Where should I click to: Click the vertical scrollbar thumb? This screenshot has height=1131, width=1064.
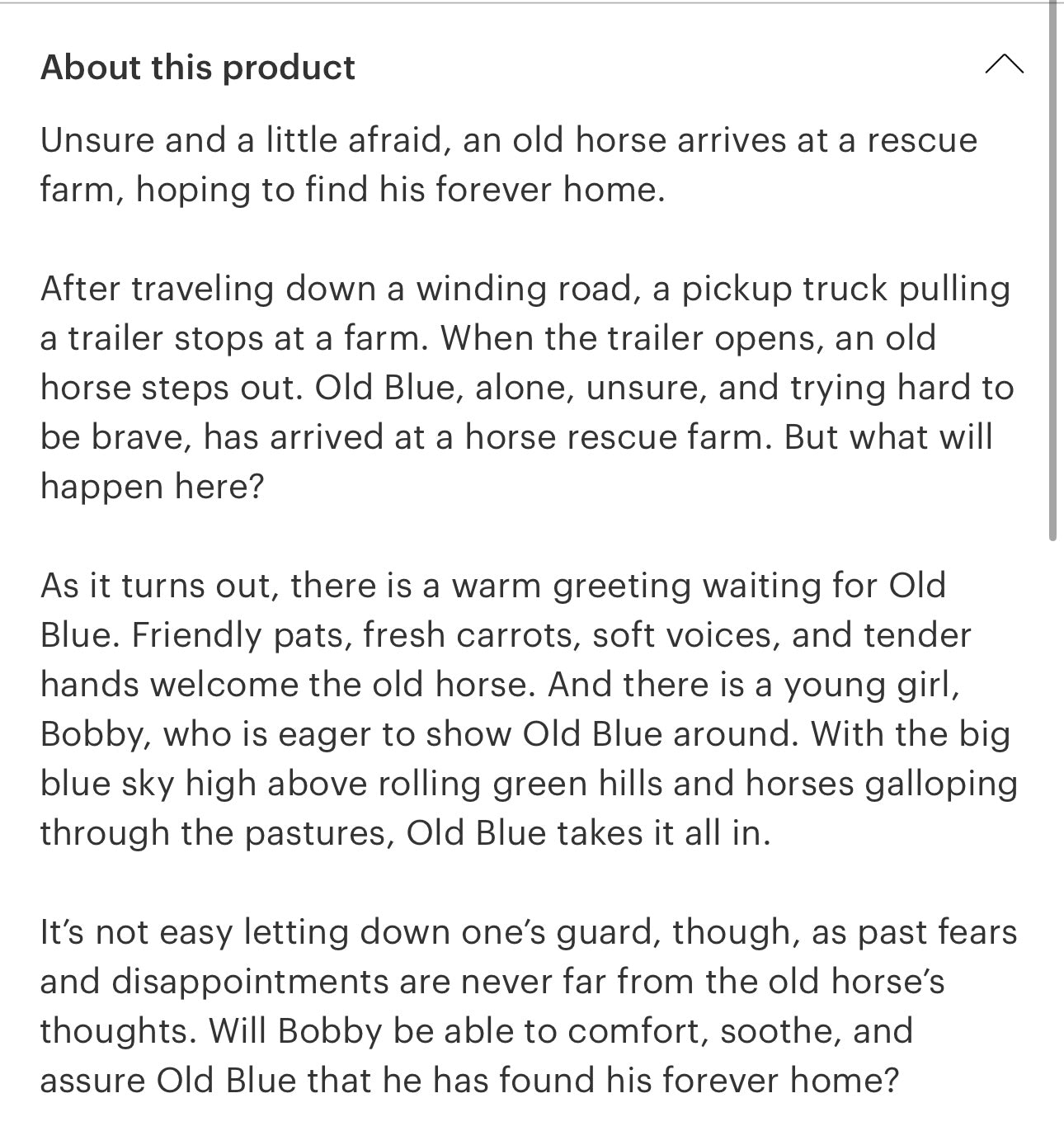1052,272
